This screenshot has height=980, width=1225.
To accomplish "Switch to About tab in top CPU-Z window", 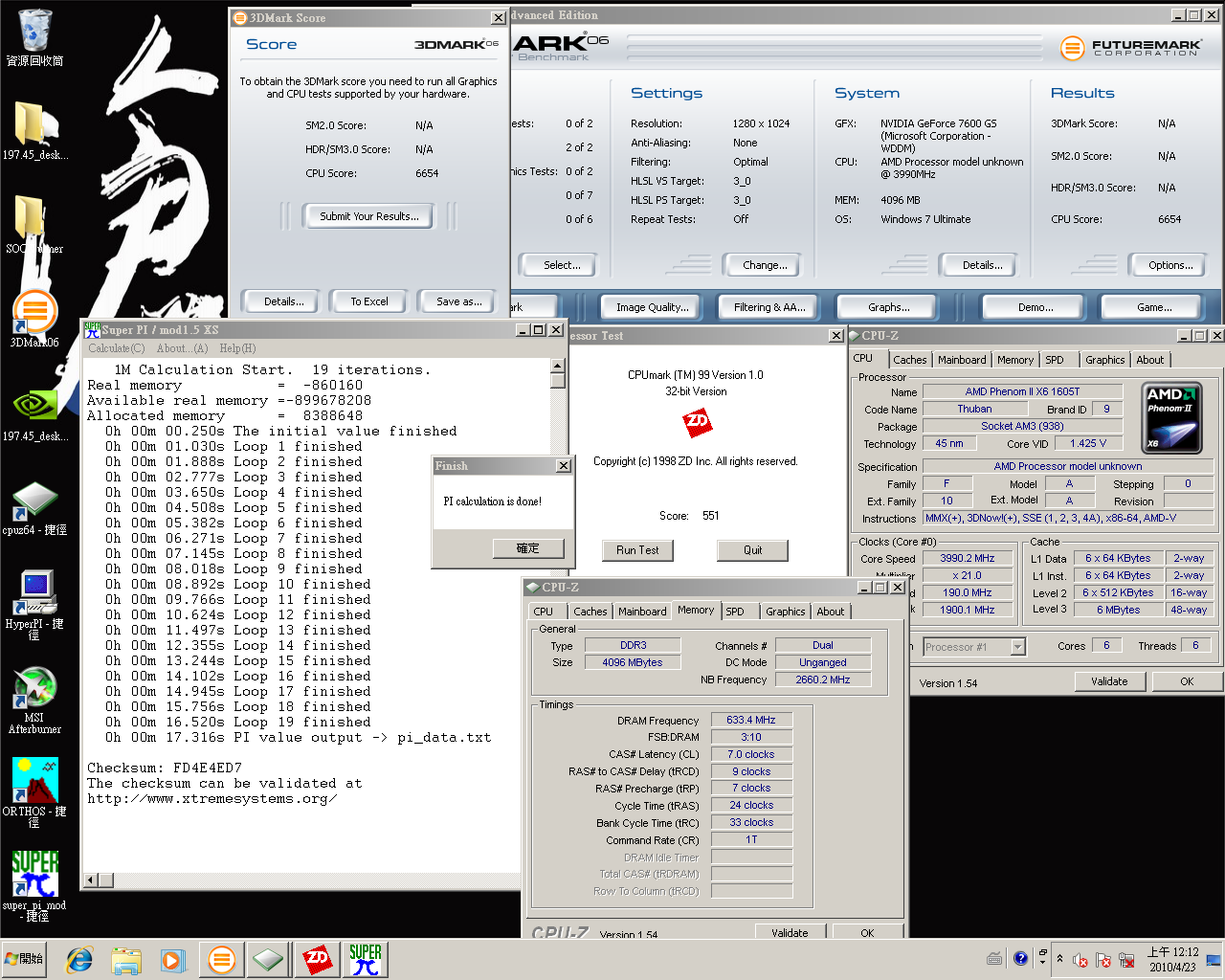I will click(x=1149, y=360).
